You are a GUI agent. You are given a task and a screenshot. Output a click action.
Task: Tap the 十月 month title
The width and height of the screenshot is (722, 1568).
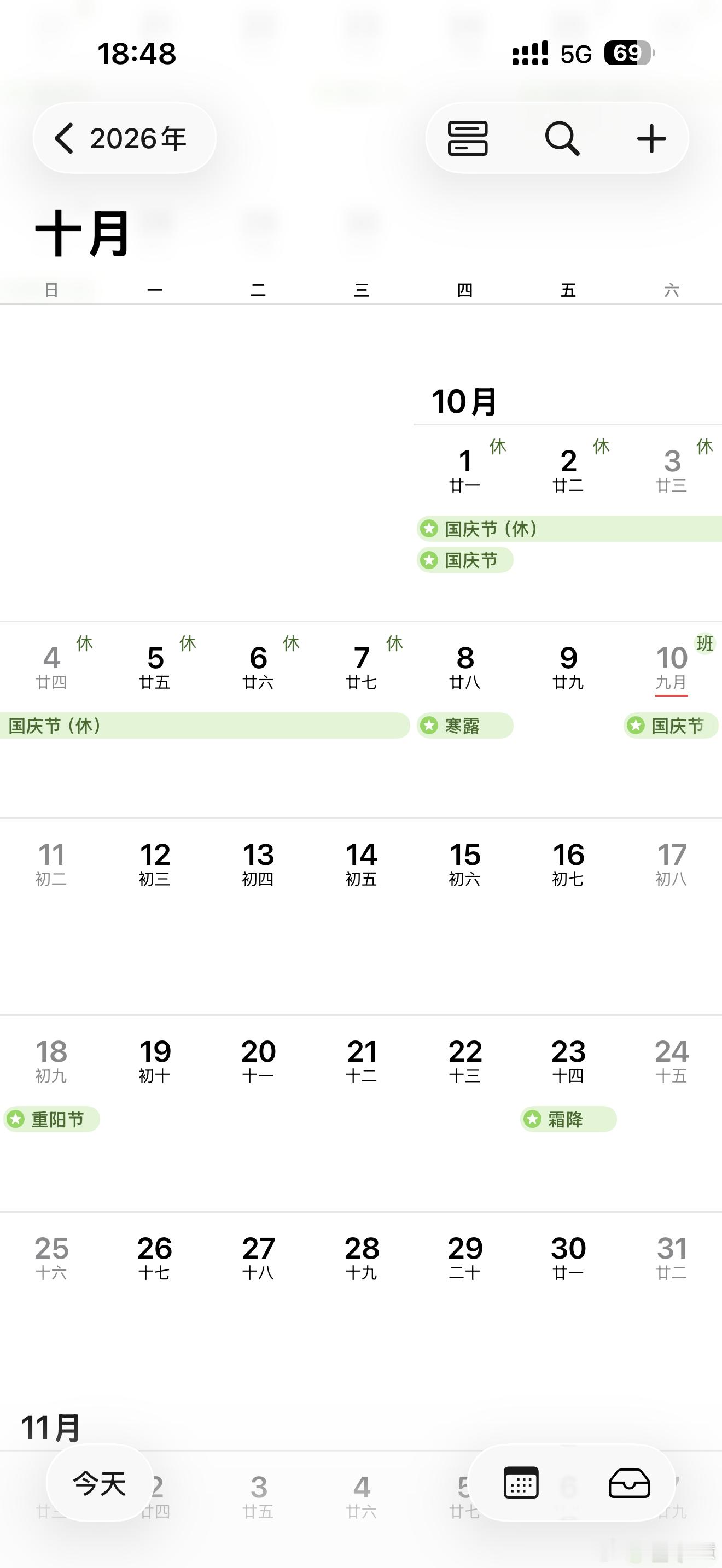coord(83,234)
